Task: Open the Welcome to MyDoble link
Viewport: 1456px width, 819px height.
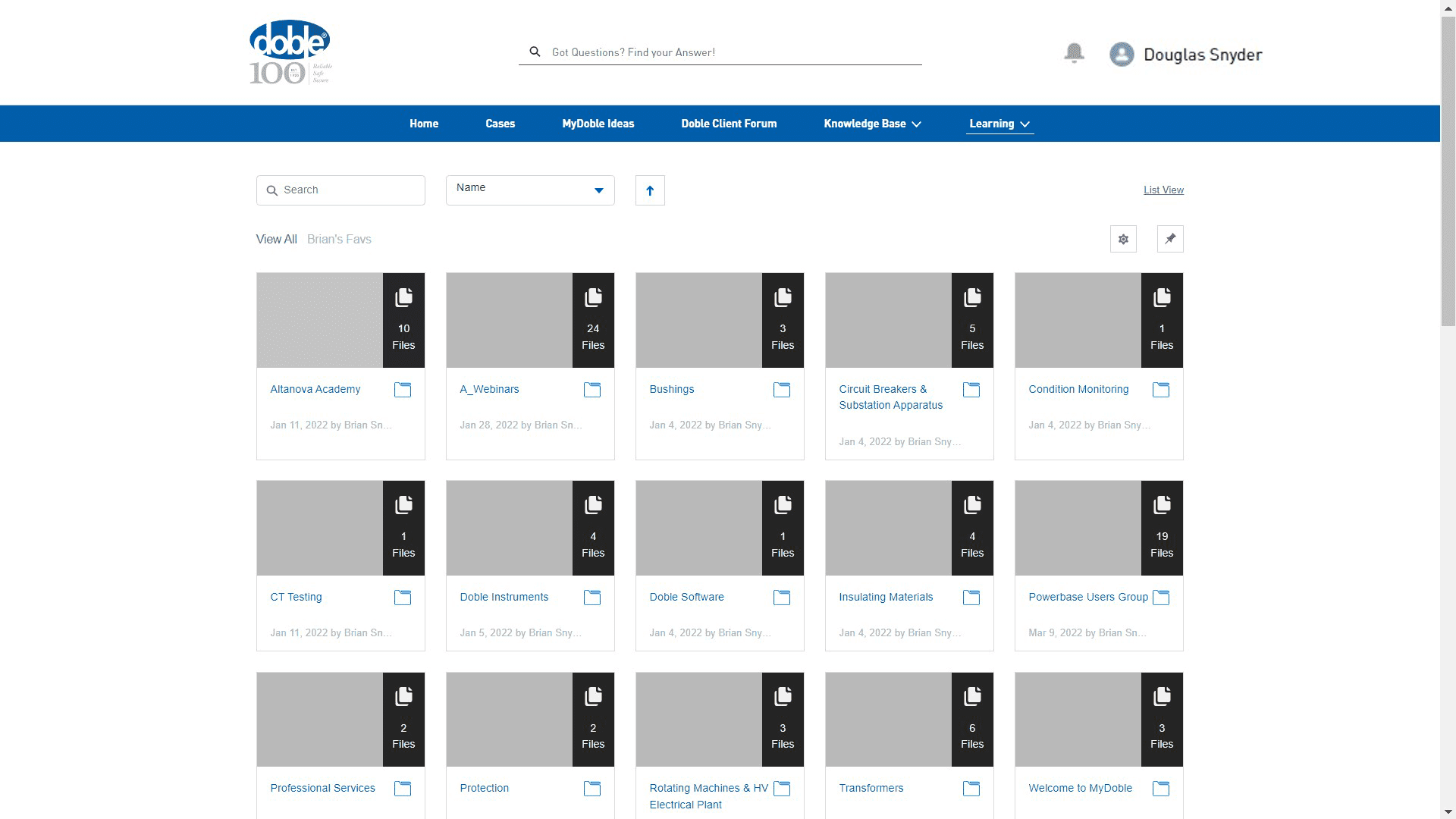Action: coord(1080,788)
